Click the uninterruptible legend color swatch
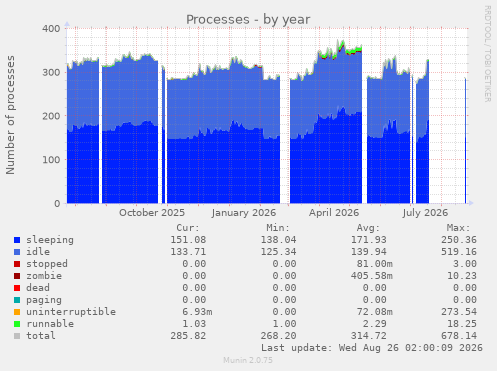The height and width of the screenshot is (371, 497). [17, 312]
